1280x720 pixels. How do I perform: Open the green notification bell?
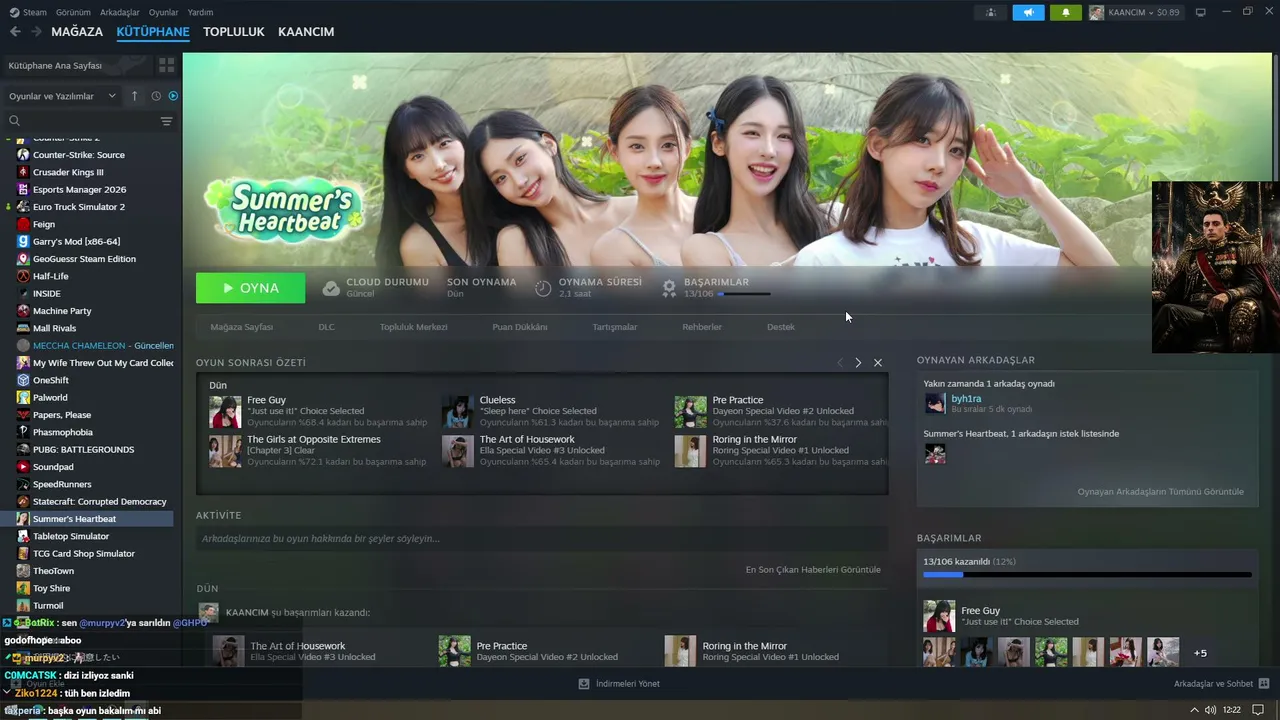pyautogui.click(x=1066, y=13)
